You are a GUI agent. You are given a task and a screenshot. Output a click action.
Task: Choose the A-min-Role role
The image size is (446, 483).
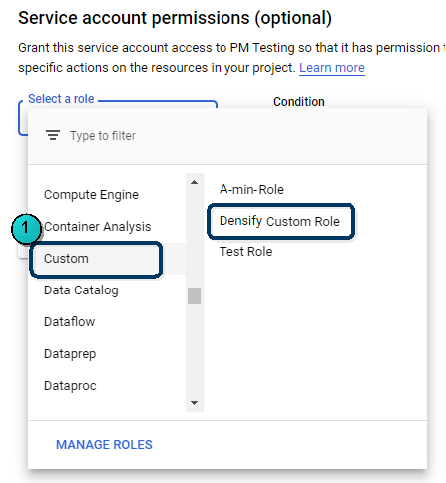coord(252,189)
